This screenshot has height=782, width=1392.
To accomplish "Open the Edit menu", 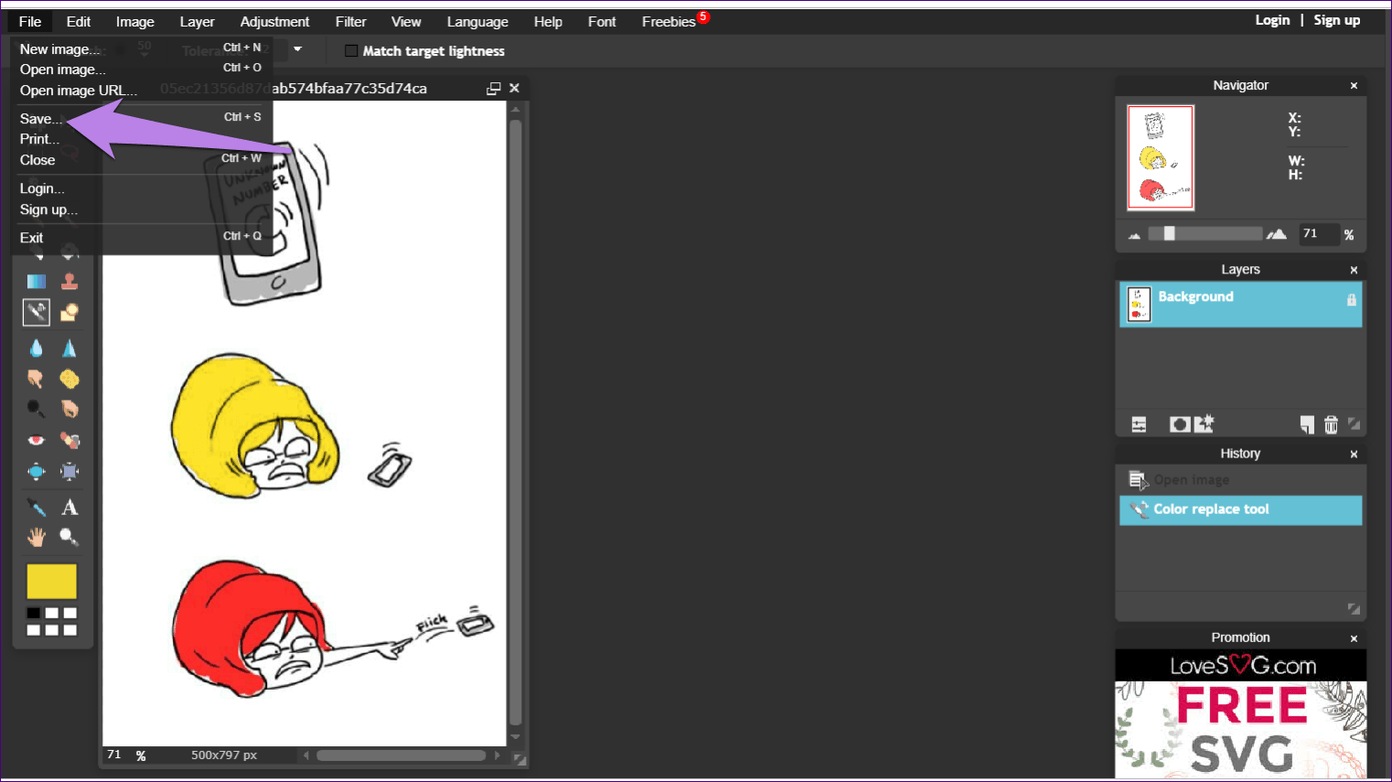I will pos(78,21).
